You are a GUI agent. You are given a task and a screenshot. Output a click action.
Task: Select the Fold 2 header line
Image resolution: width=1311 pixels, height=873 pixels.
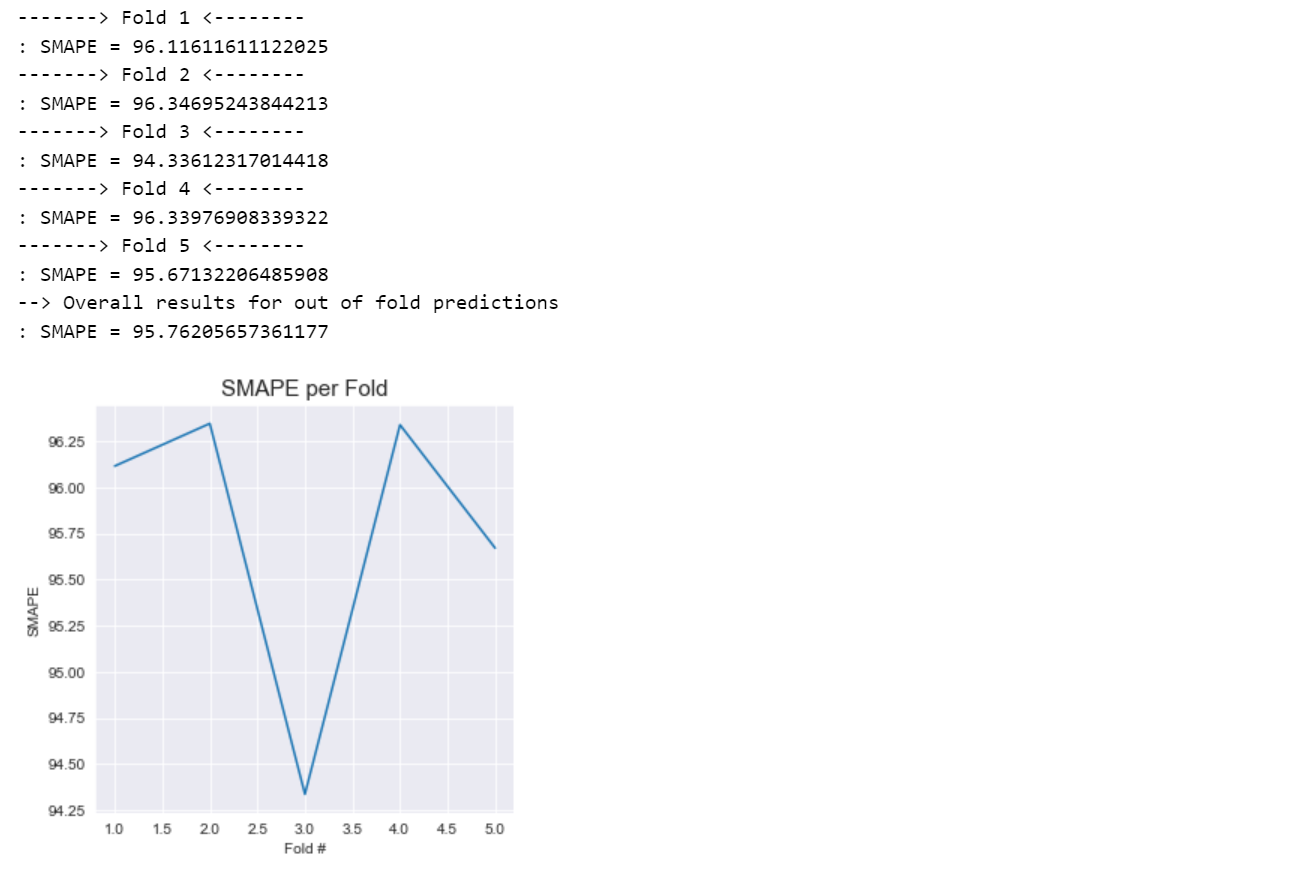(x=161, y=75)
